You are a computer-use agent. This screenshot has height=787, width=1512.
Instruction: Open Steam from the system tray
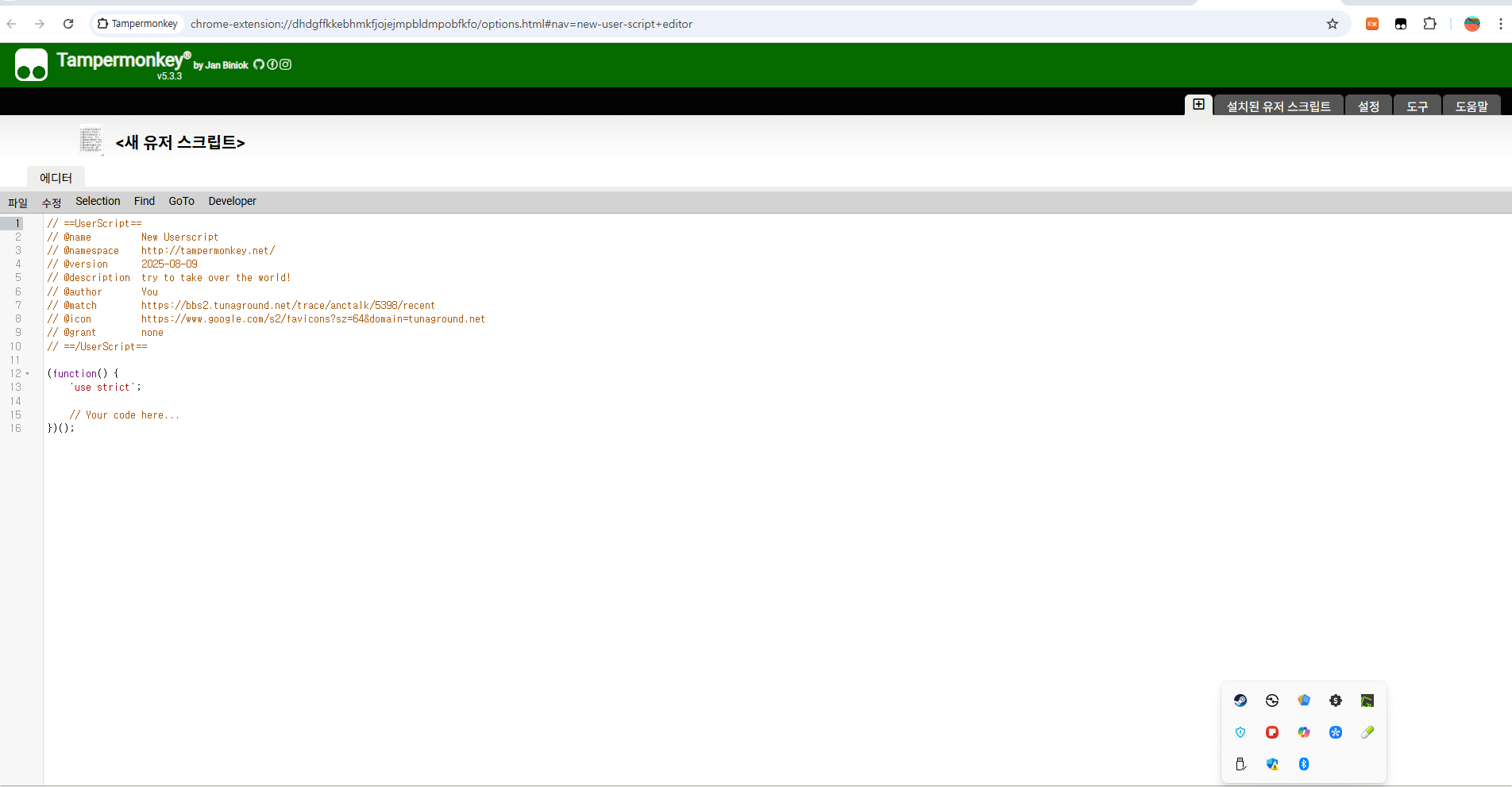click(x=1240, y=700)
